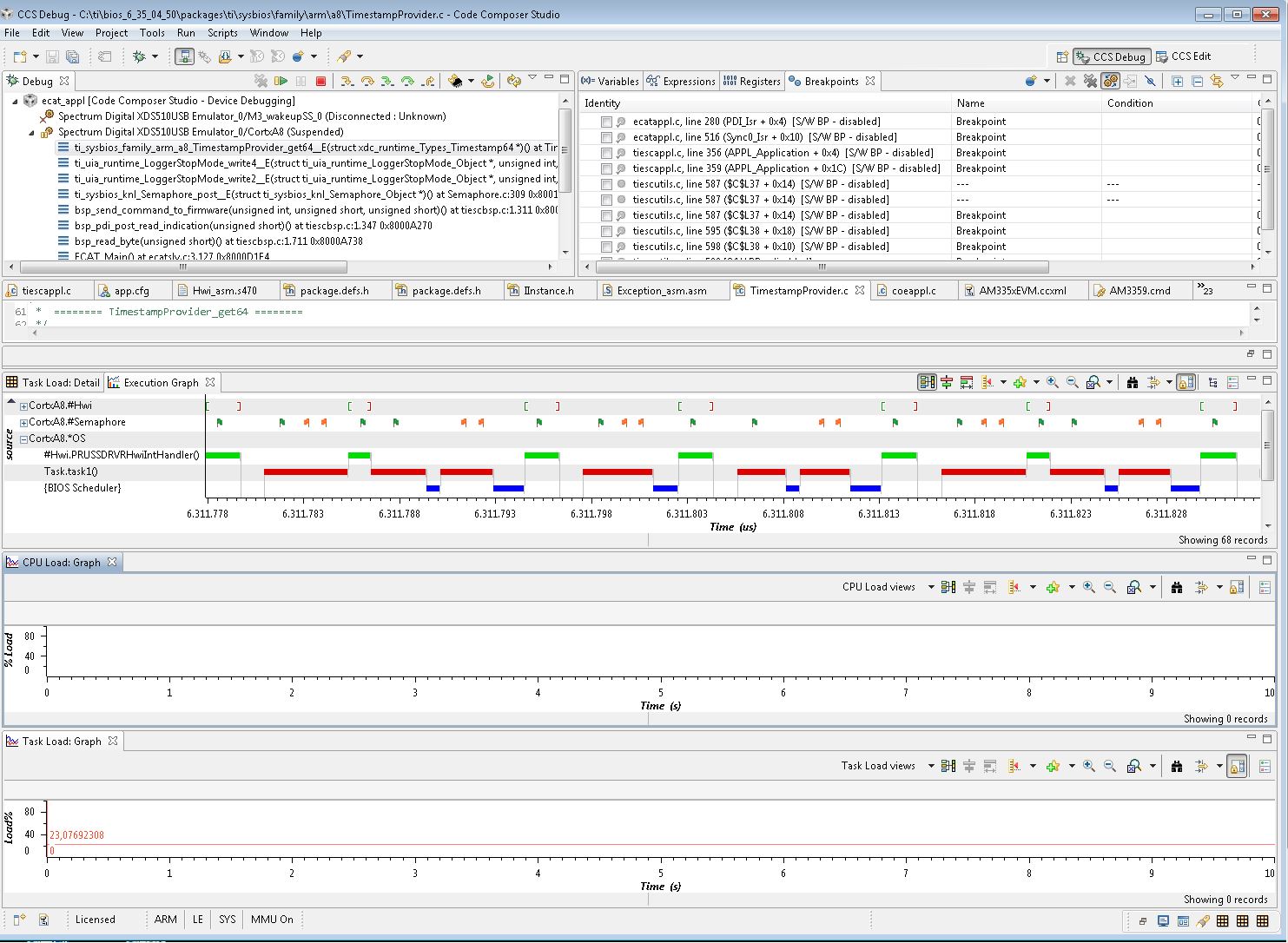The height and width of the screenshot is (943, 1288).
Task: Switch to CCS Edit perspective
Action: pos(1183,56)
